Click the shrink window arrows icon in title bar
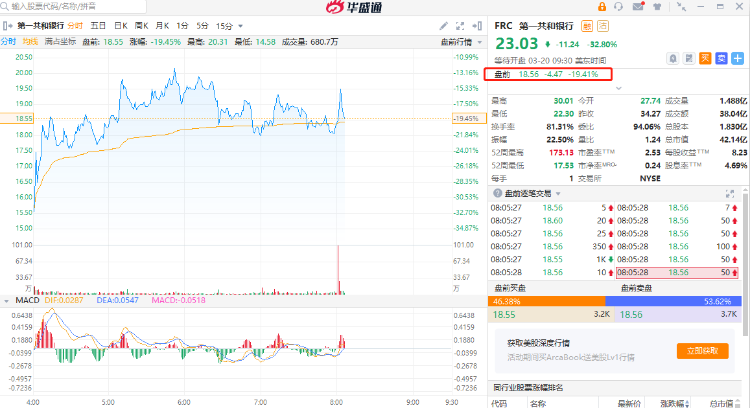 pos(681,7)
